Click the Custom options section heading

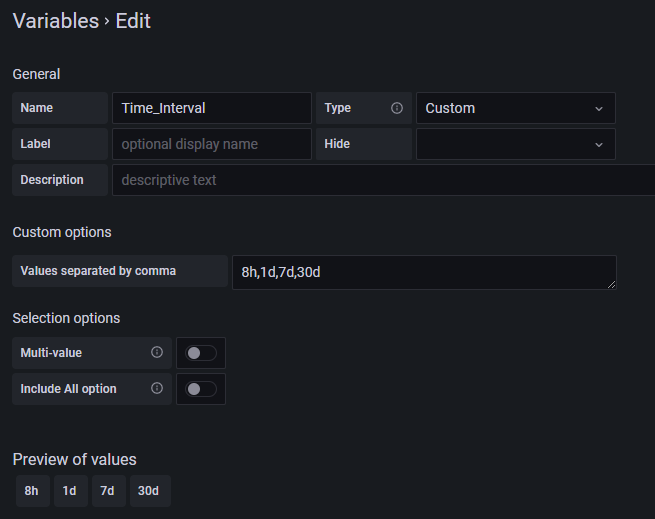[x=62, y=232]
